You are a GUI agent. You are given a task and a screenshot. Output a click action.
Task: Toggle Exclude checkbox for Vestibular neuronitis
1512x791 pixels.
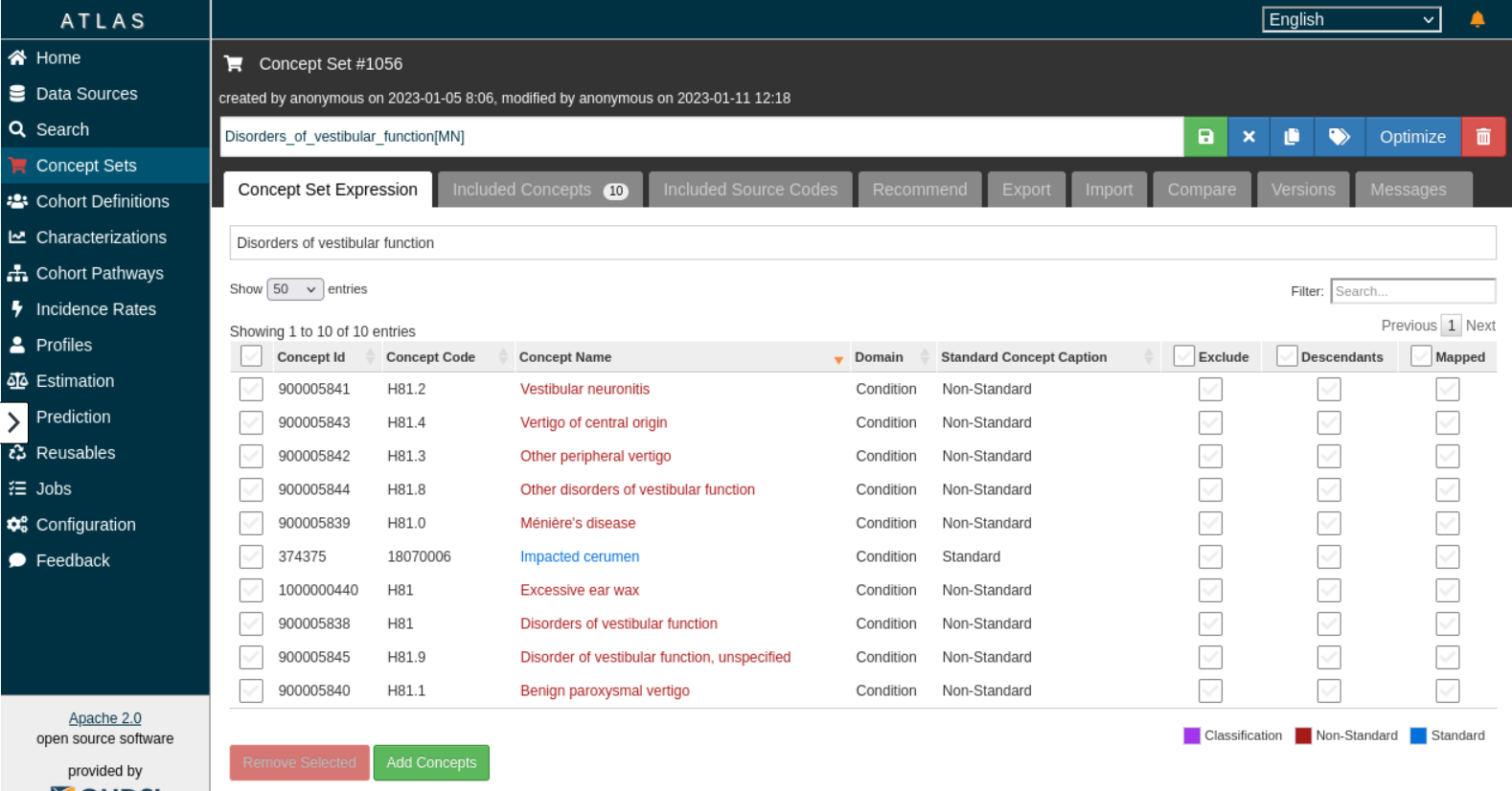[x=1210, y=389]
